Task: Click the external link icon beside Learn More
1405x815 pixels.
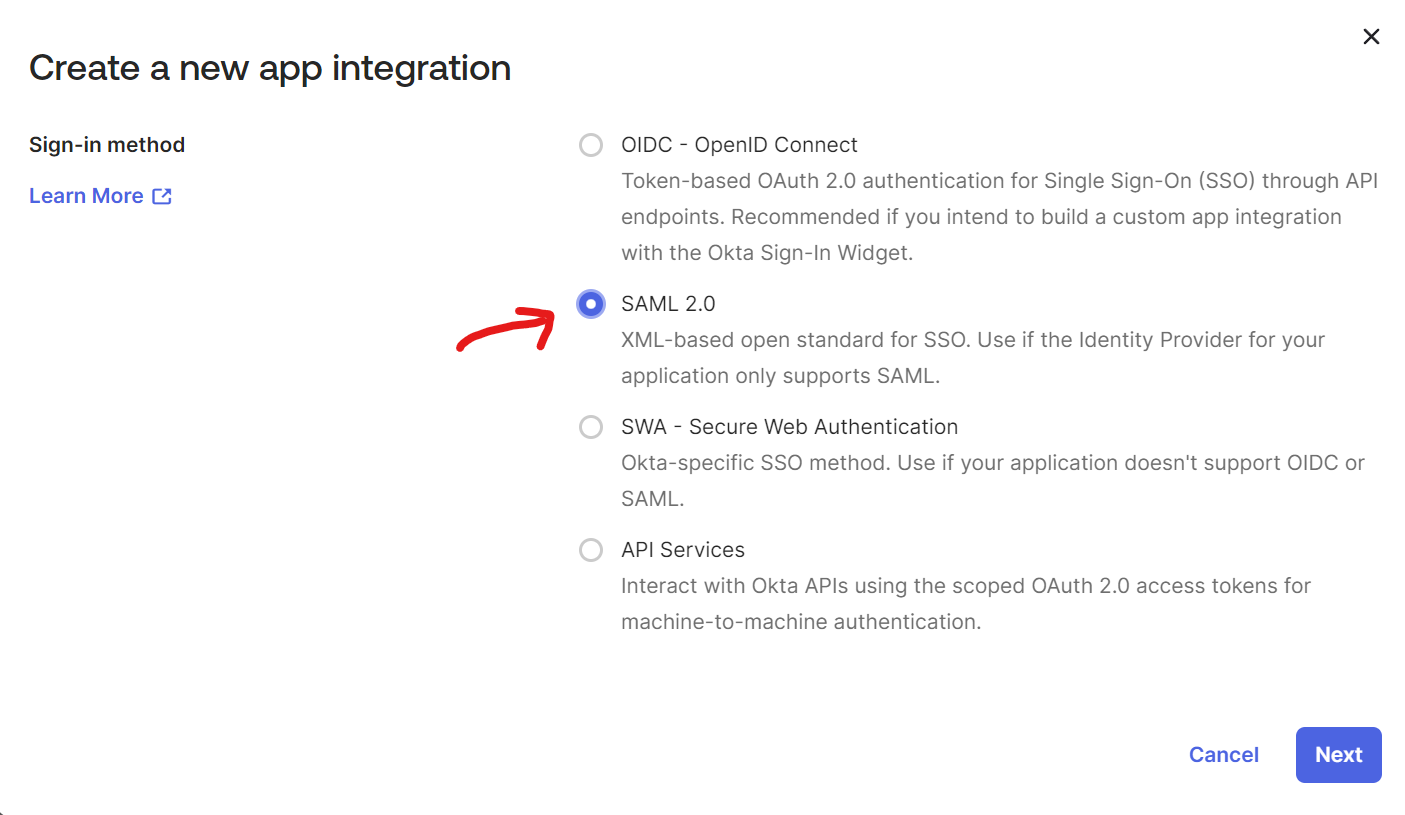Action: [x=161, y=196]
